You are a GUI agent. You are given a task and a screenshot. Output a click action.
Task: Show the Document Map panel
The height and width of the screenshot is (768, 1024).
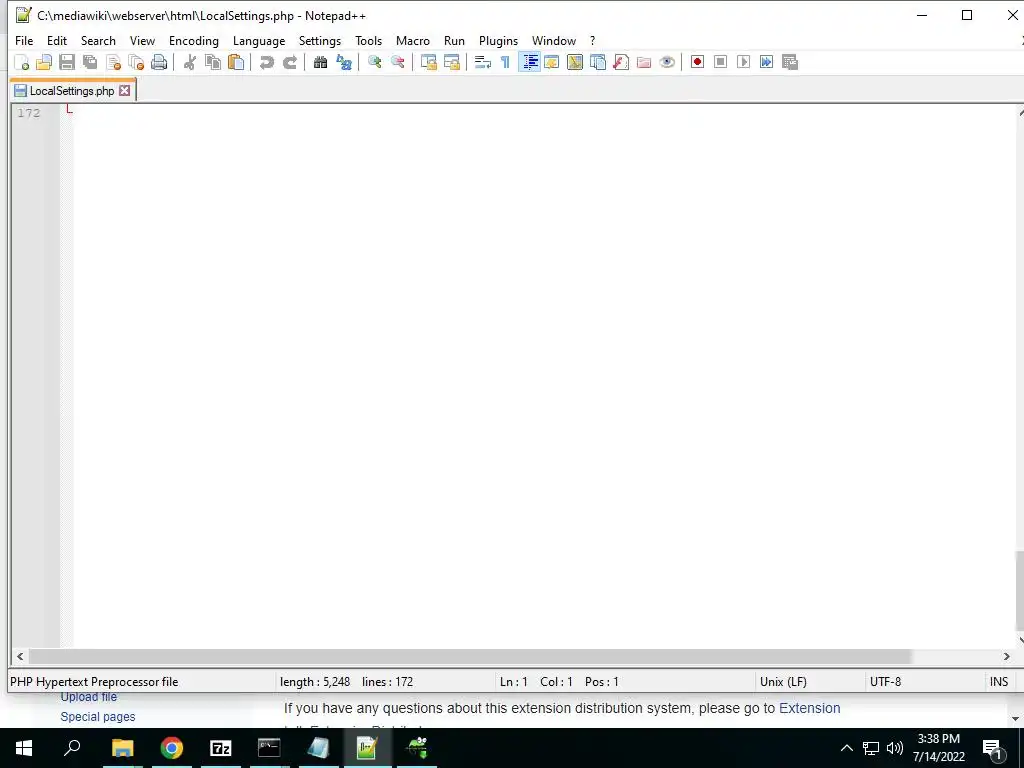coord(575,62)
